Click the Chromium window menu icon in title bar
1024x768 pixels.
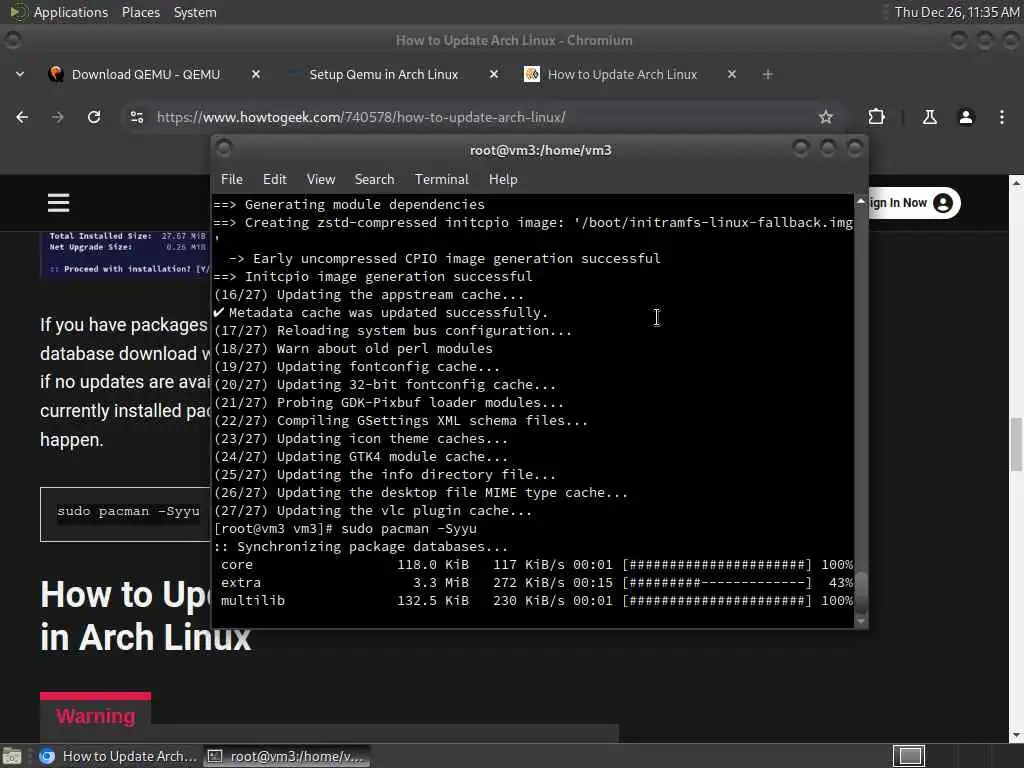click(x=12, y=40)
